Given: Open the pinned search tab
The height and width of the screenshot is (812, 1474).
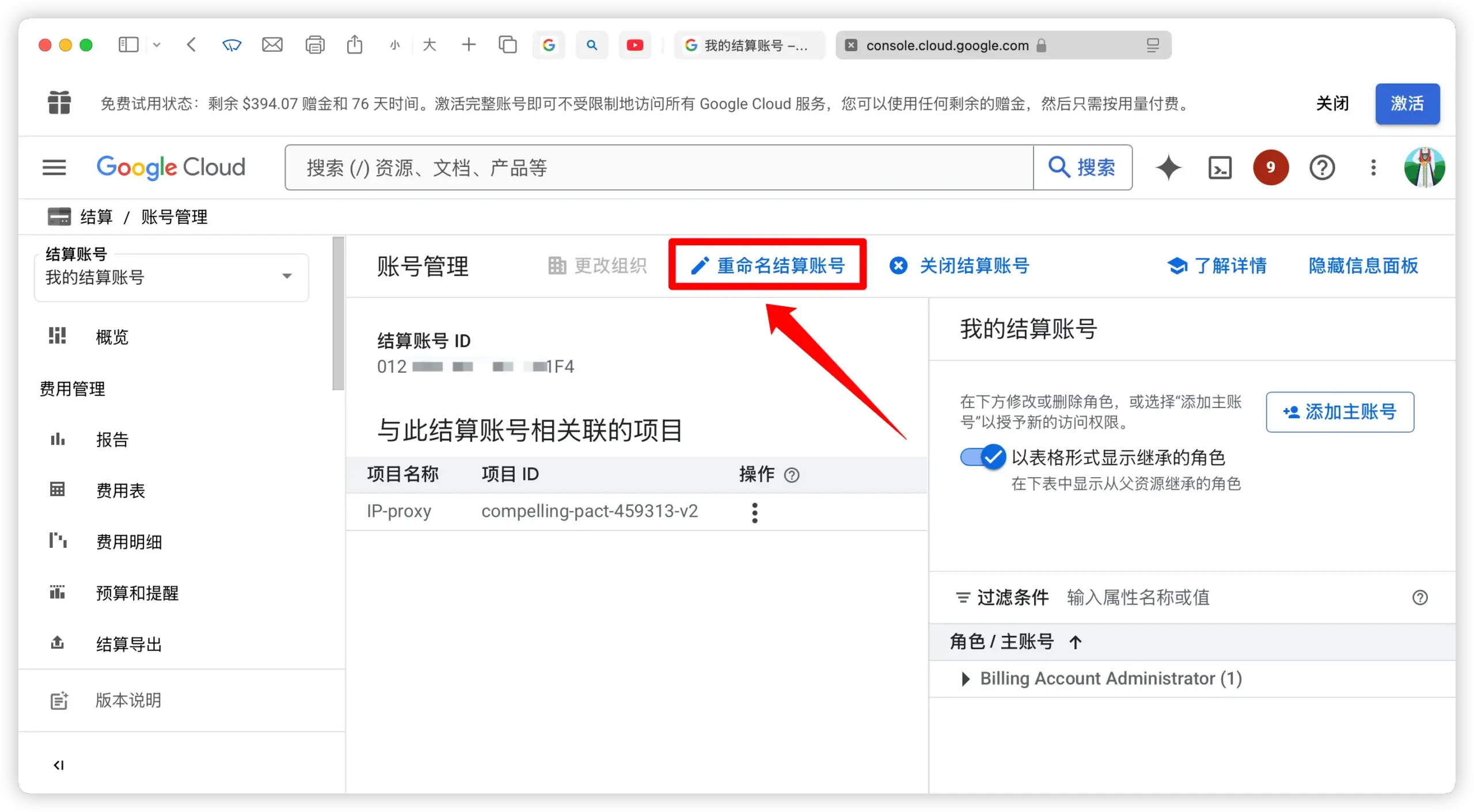Looking at the screenshot, I should pos(591,45).
